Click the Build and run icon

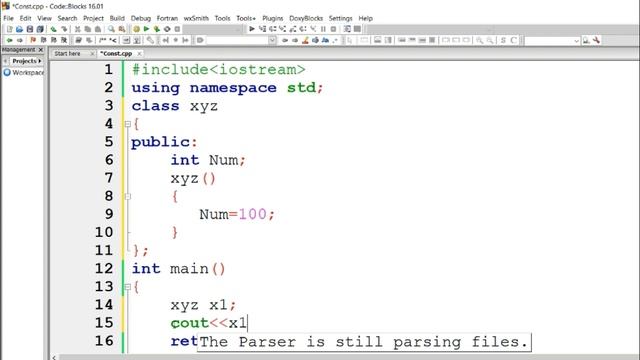[x=157, y=29]
